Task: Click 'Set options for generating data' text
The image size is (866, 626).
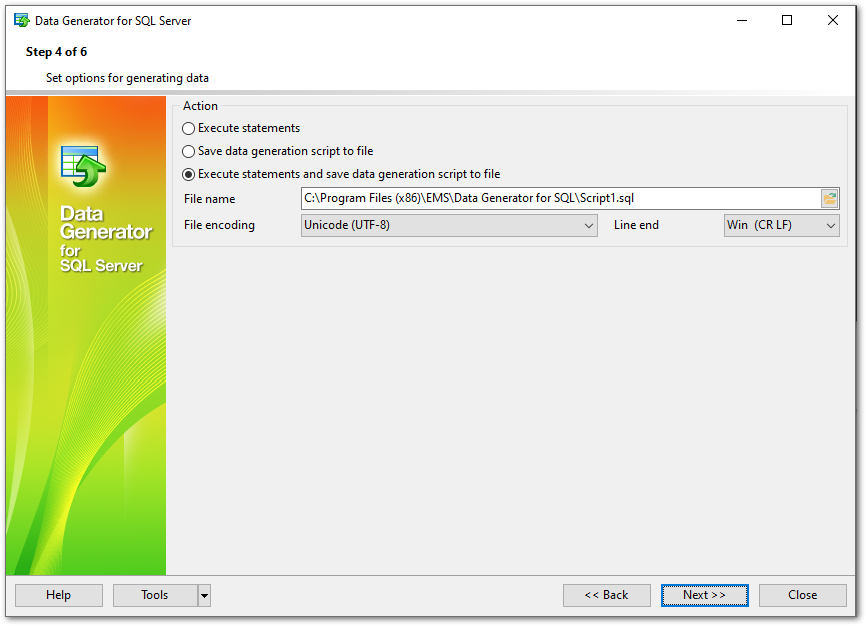Action: (x=127, y=78)
